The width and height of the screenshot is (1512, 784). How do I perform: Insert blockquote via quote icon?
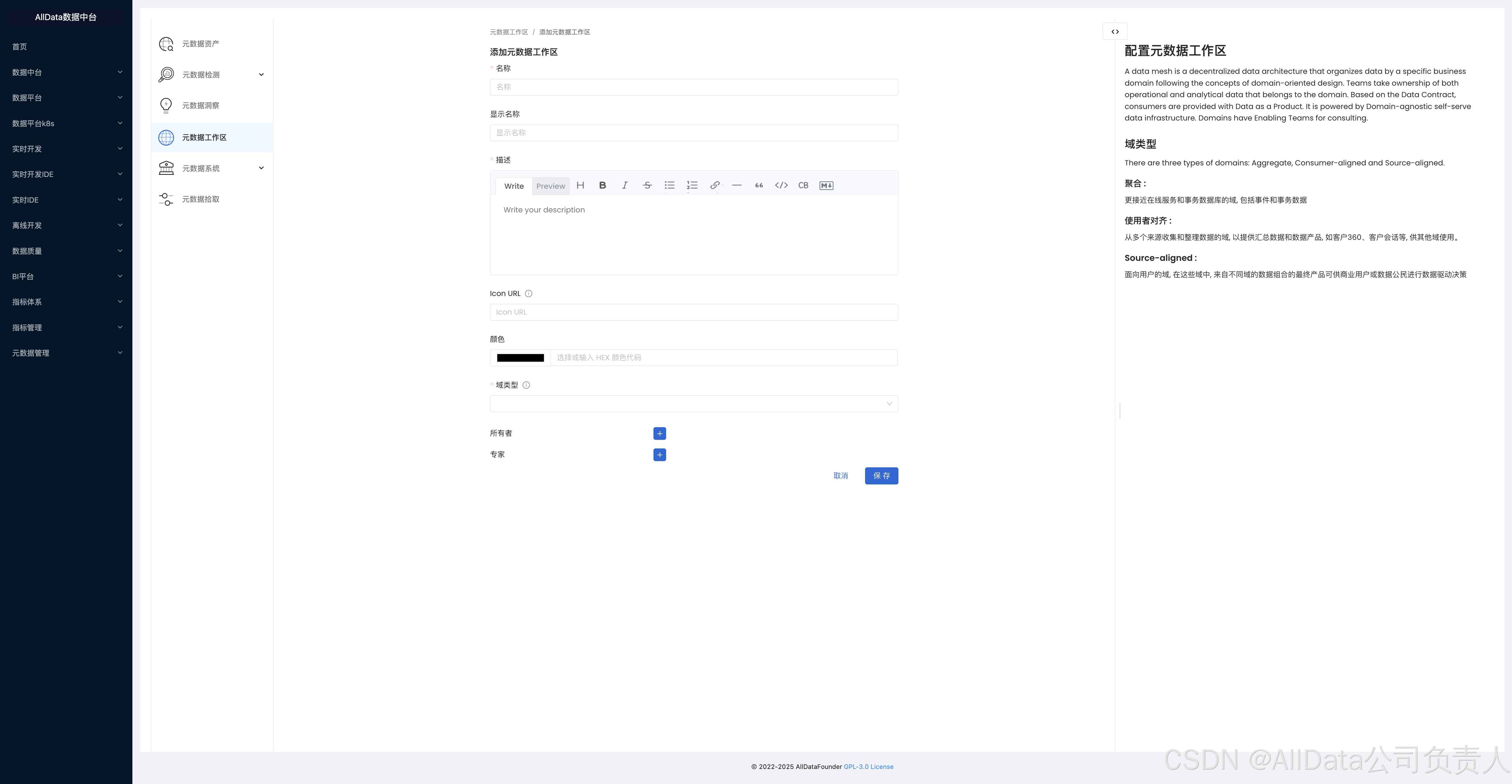pos(759,186)
